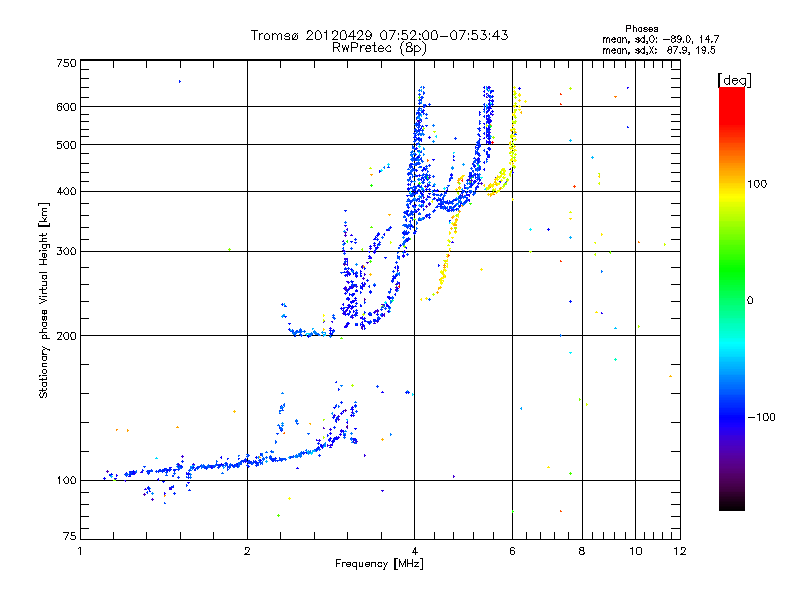Click the y-axis label "400"
The width and height of the screenshot is (800, 600).
(66, 191)
